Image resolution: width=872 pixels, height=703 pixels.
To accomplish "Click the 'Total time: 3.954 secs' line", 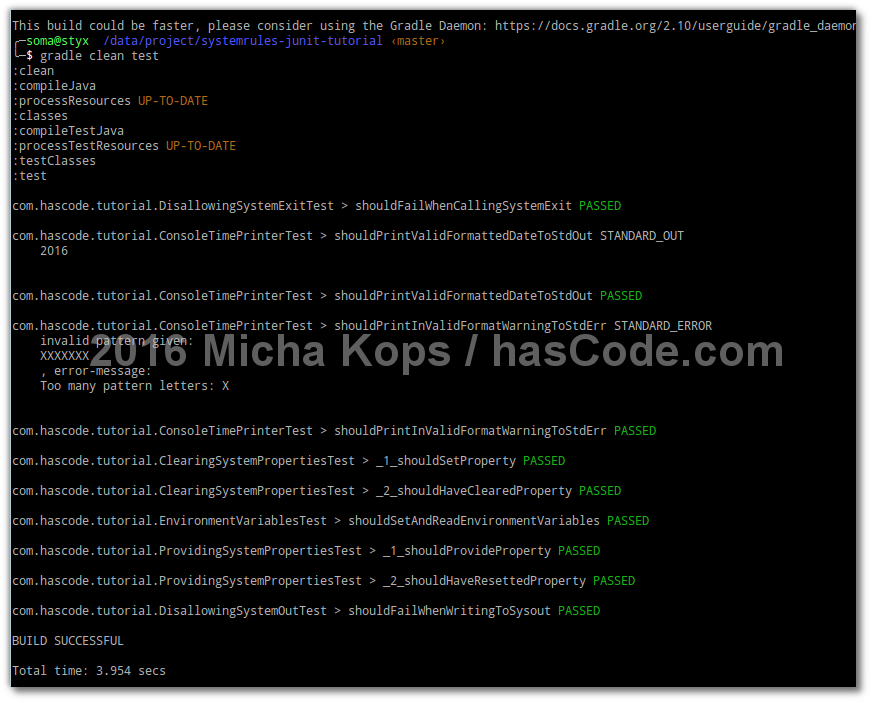I will pos(89,671).
